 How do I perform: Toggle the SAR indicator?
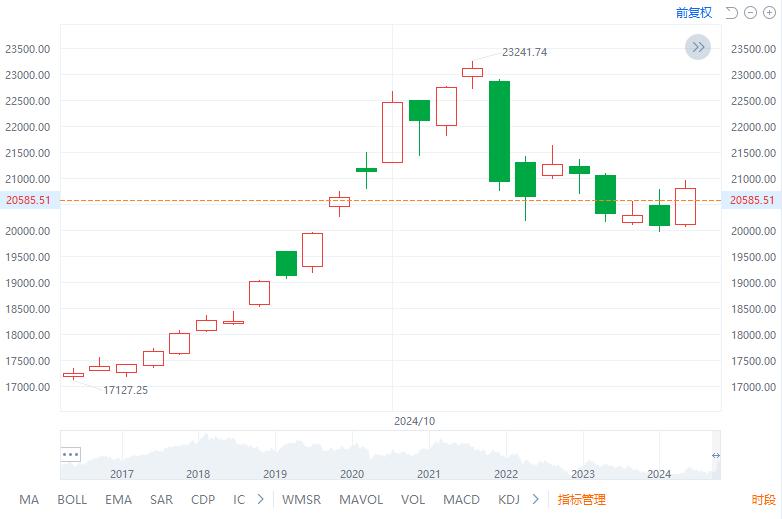point(161,499)
